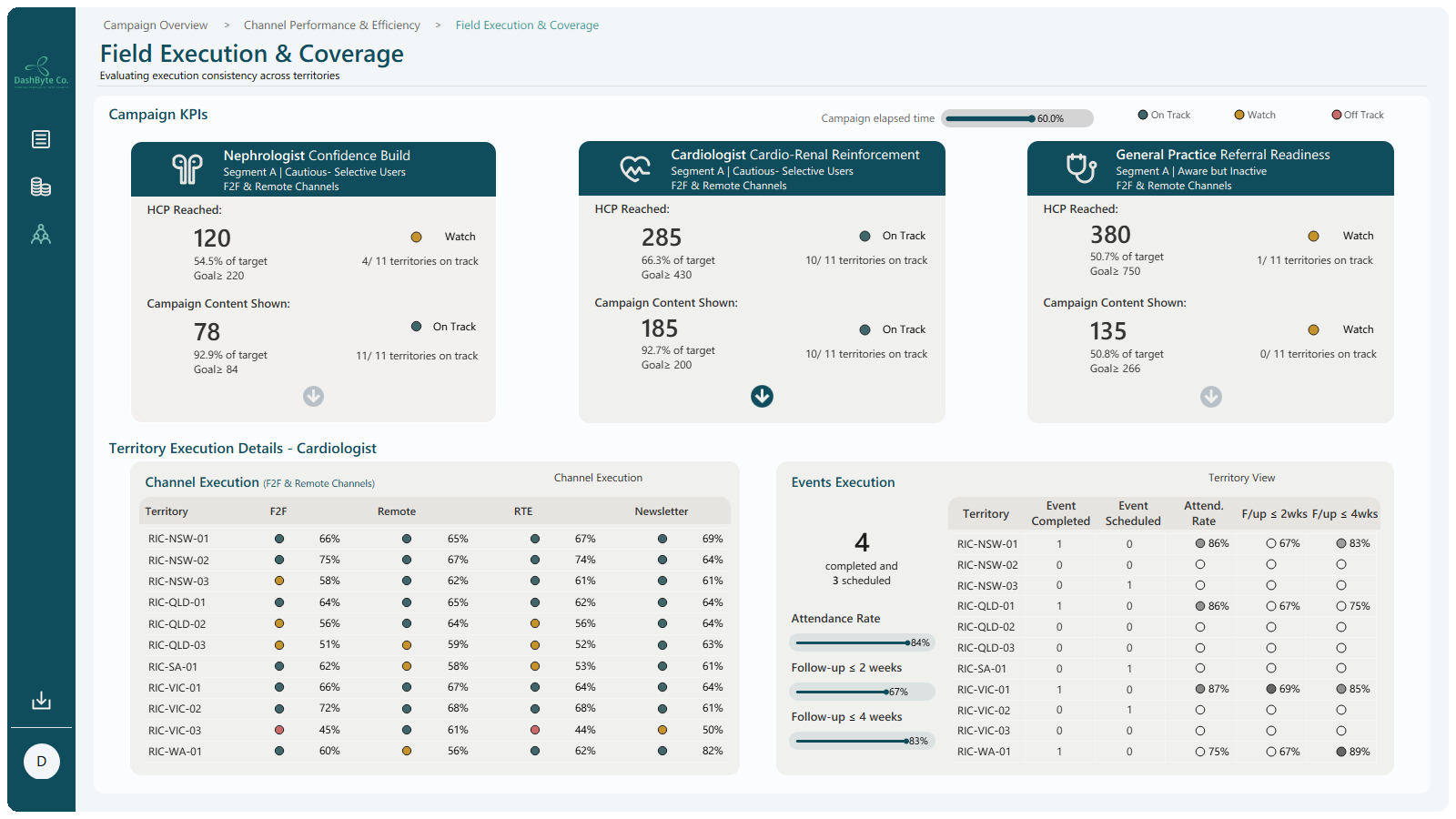The height and width of the screenshot is (819, 1456).
Task: Open the coins stack sidebar icon
Action: click(41, 187)
